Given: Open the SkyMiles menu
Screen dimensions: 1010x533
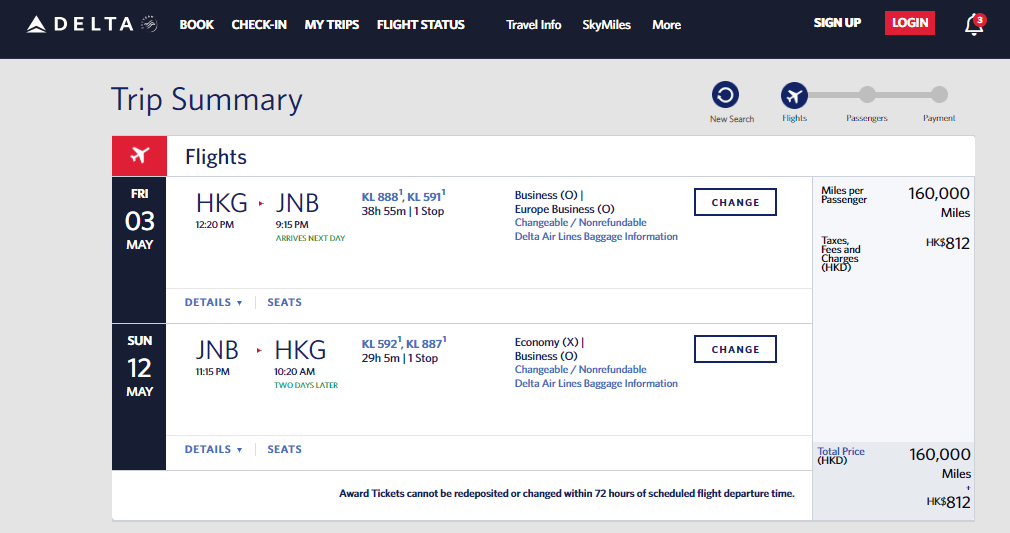Looking at the screenshot, I should (606, 24).
